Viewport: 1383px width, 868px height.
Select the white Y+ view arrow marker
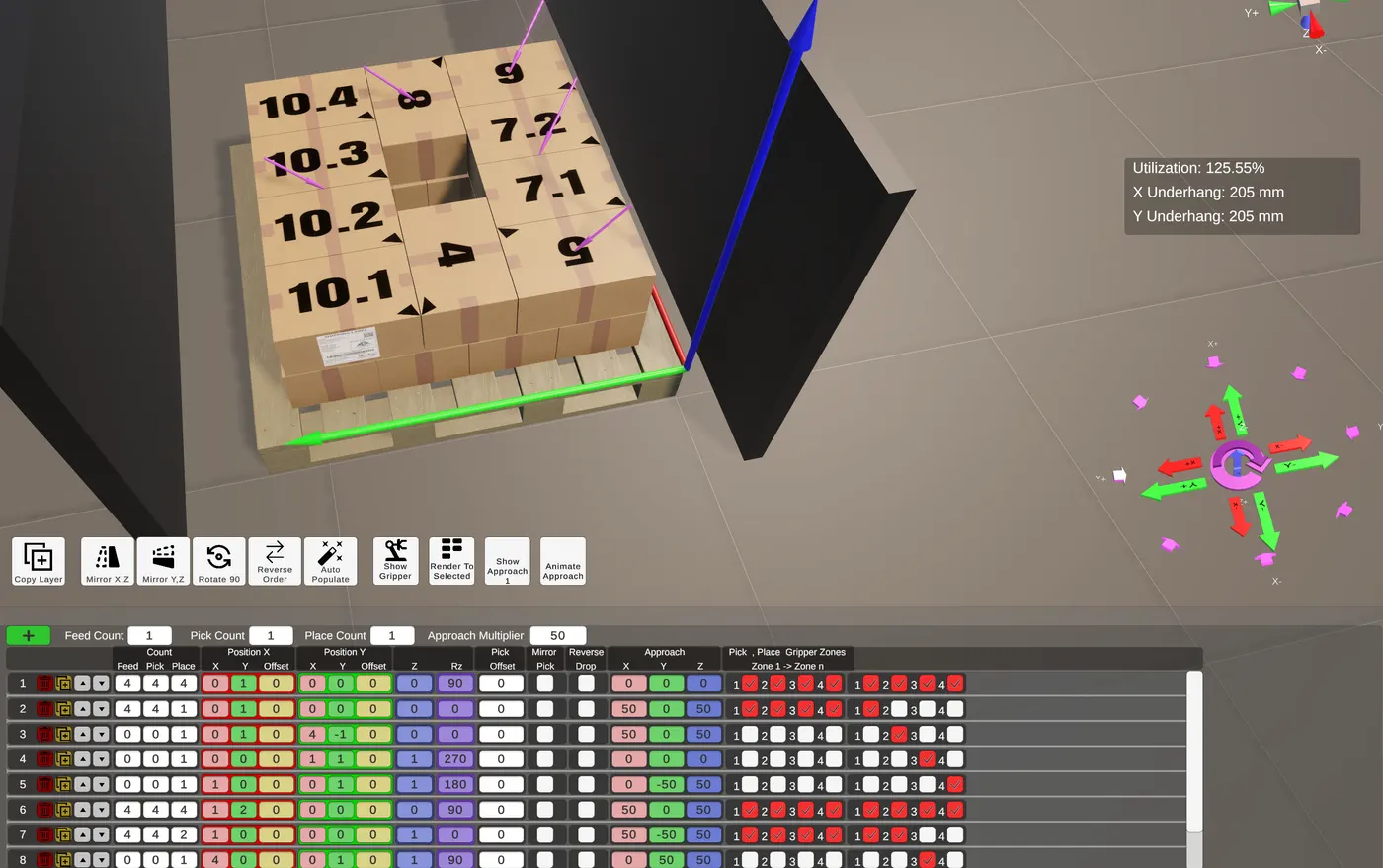point(1119,476)
